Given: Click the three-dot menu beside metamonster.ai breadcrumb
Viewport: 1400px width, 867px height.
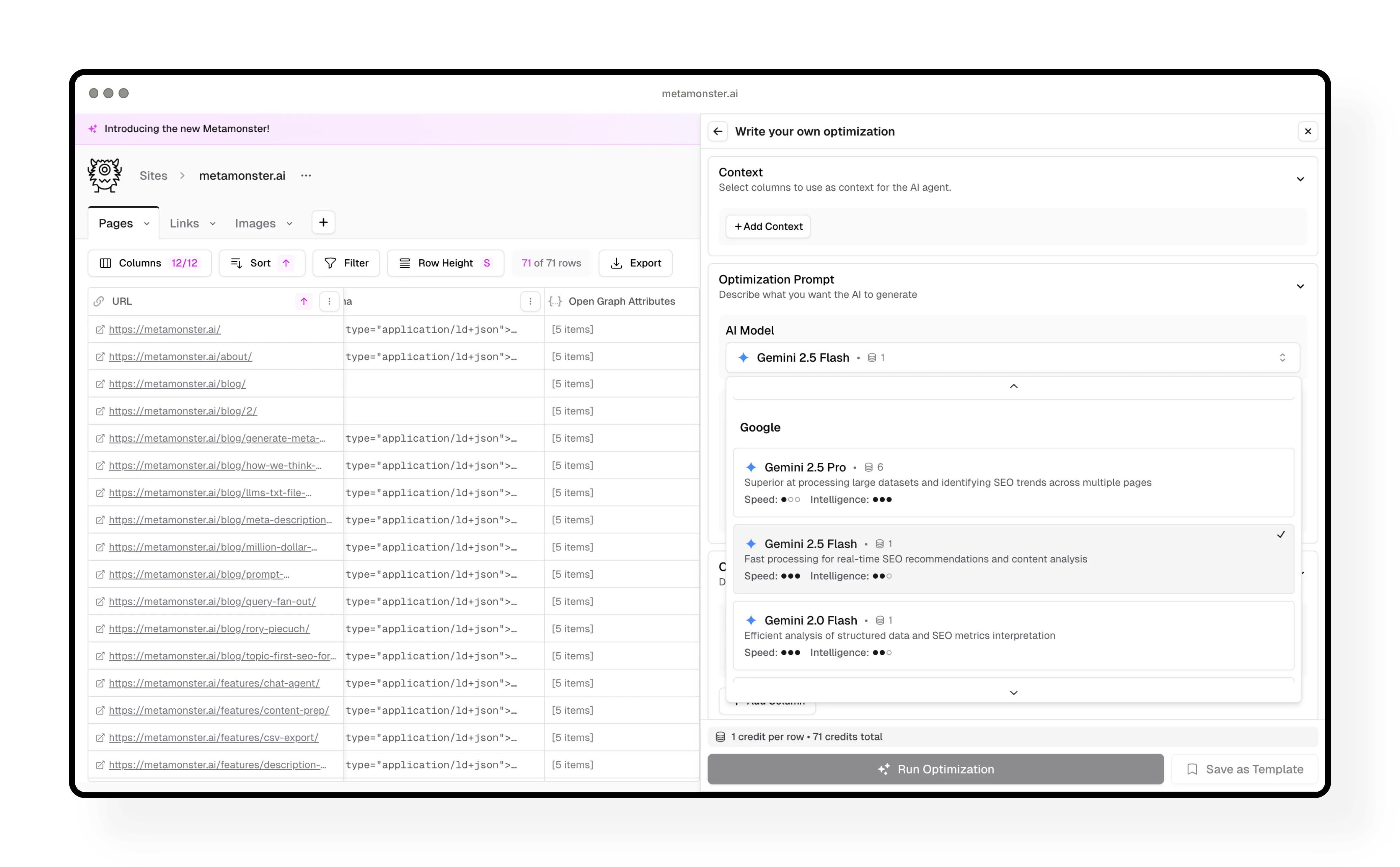Looking at the screenshot, I should [x=306, y=176].
